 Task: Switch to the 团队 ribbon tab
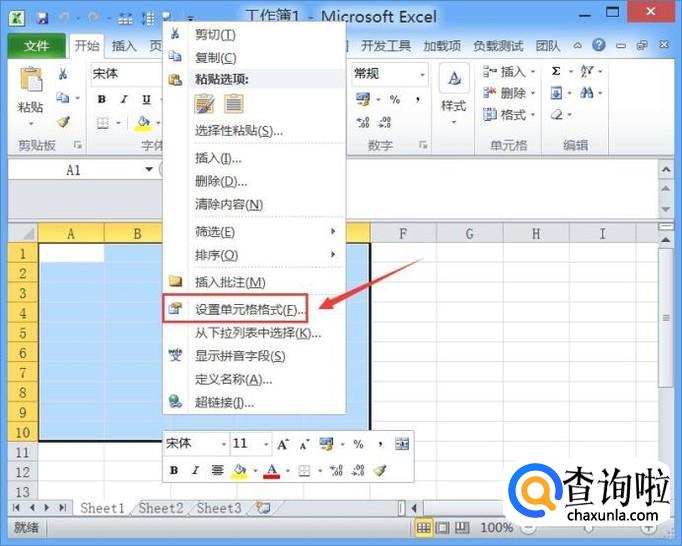(x=548, y=46)
